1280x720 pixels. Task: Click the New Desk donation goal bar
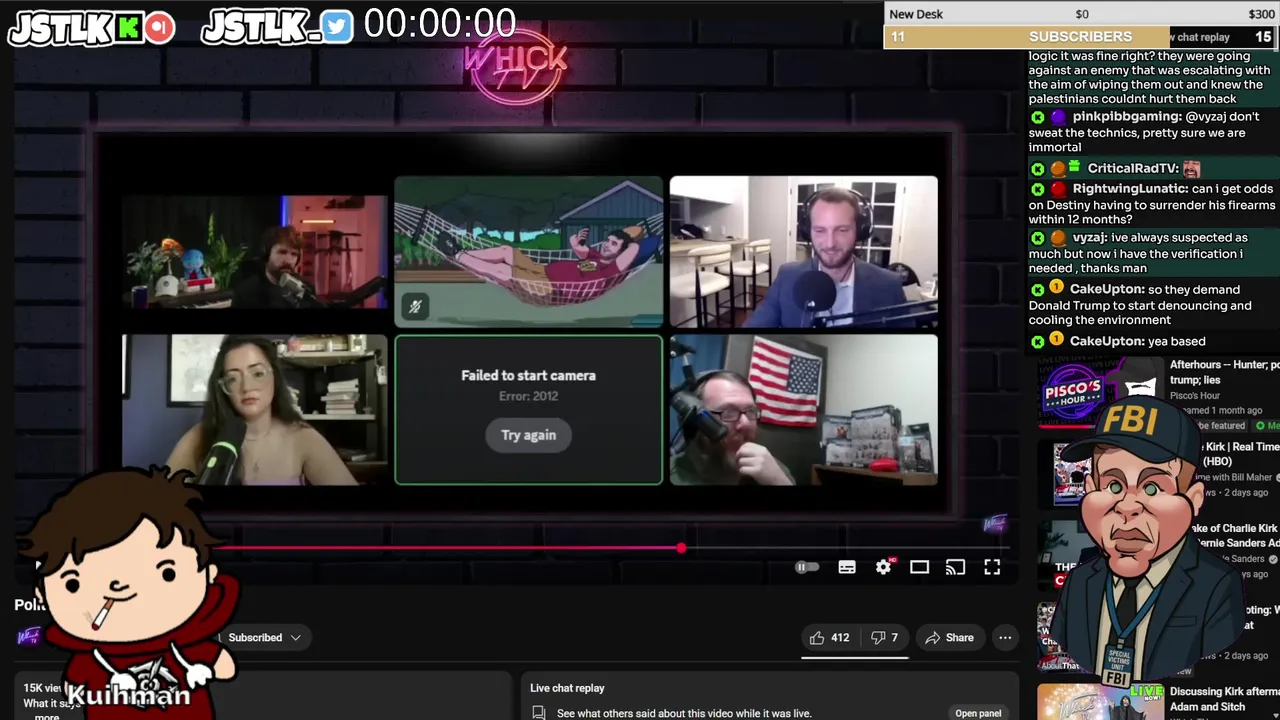(x=1080, y=14)
